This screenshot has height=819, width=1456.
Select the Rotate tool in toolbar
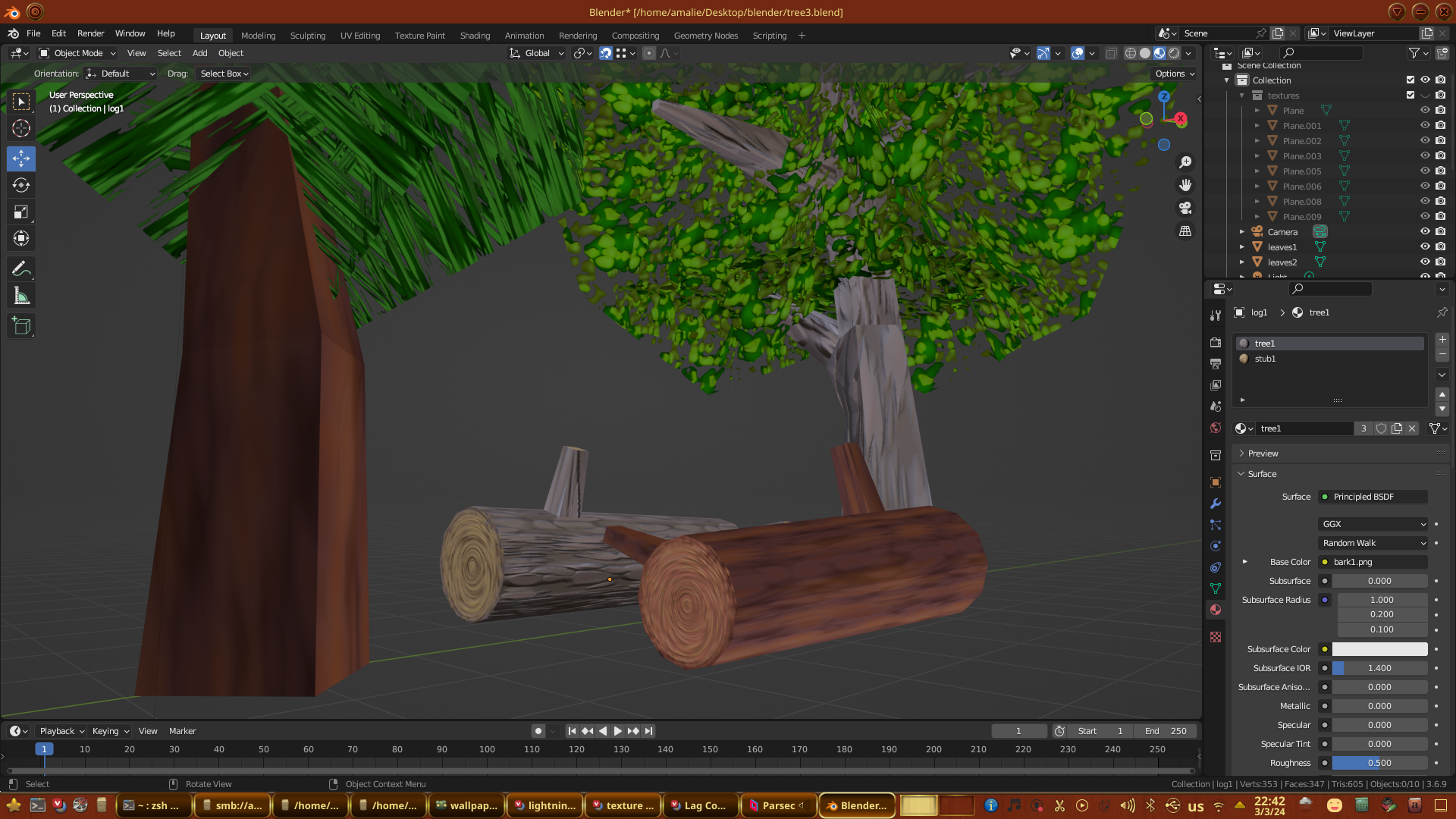pyautogui.click(x=21, y=186)
